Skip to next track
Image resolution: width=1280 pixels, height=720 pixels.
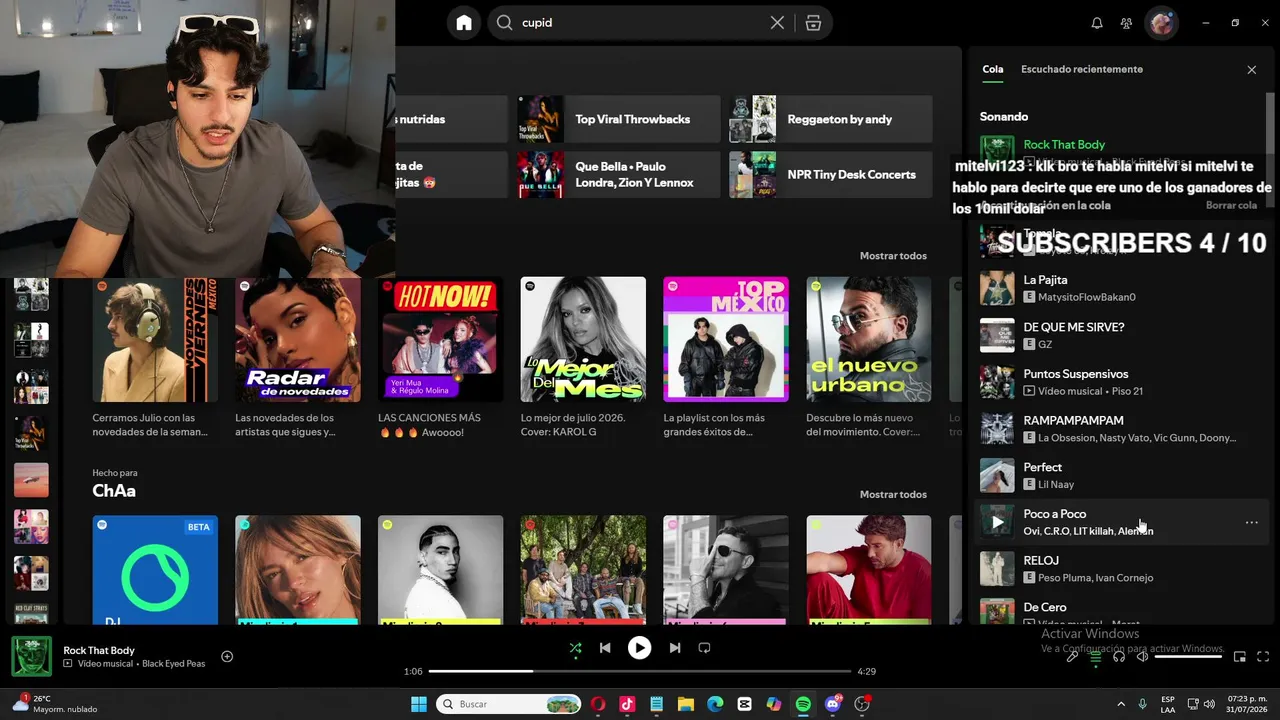point(675,648)
